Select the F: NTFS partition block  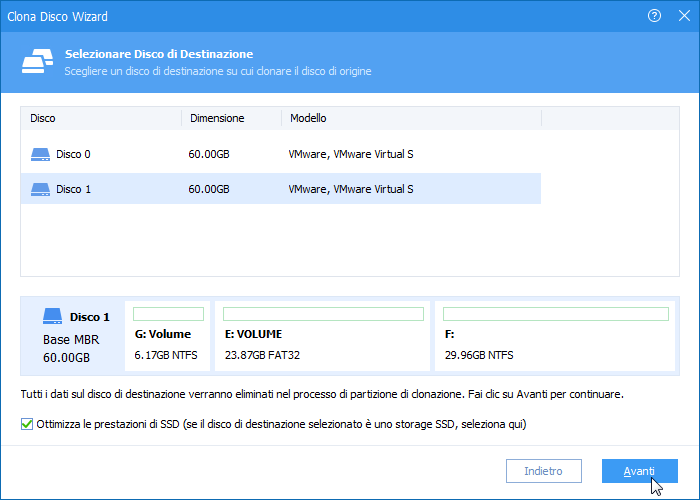click(x=555, y=343)
